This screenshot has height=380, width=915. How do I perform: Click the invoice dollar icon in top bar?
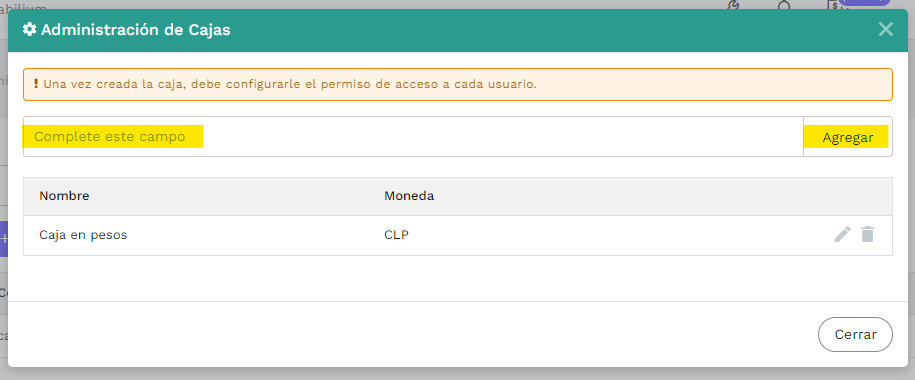[x=833, y=5]
